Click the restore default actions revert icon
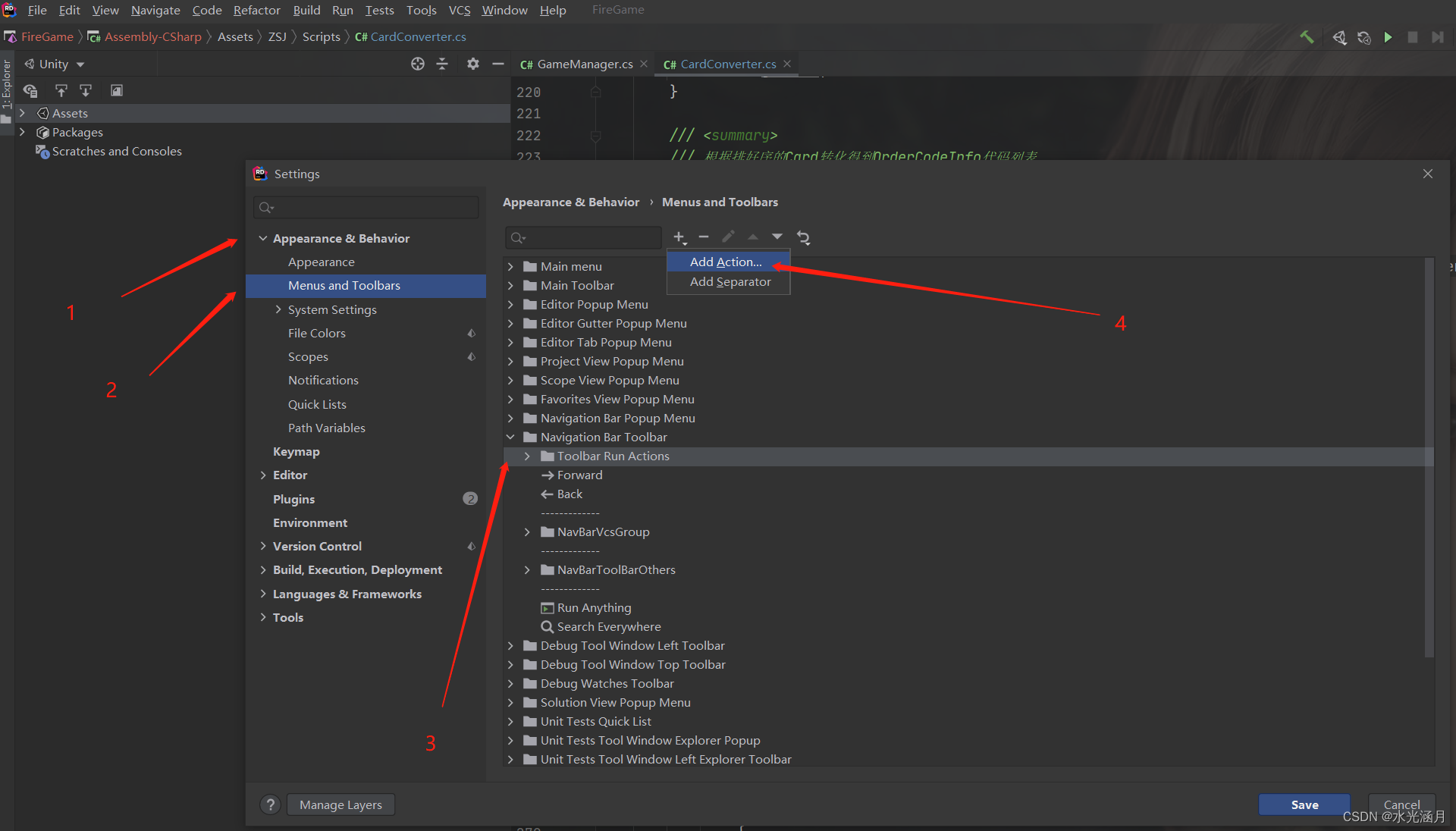This screenshot has width=1456, height=831. pos(803,237)
